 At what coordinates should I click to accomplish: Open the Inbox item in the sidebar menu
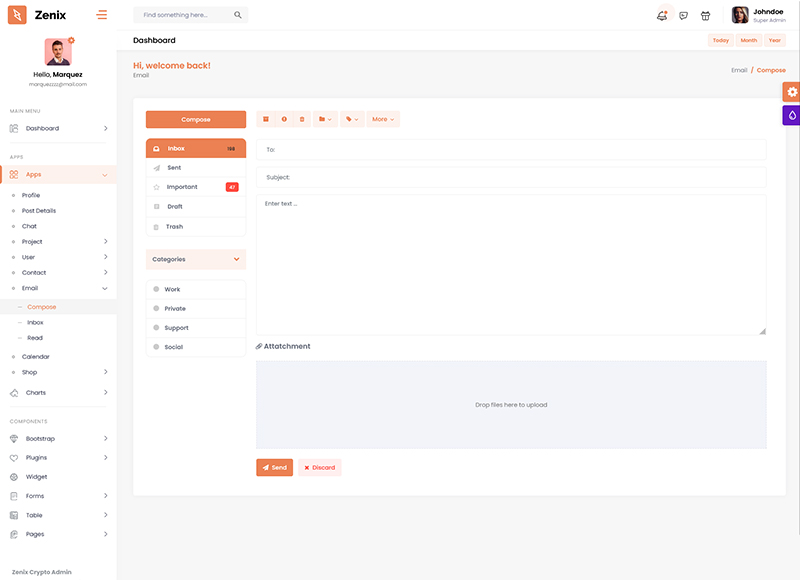pyautogui.click(x=35, y=322)
